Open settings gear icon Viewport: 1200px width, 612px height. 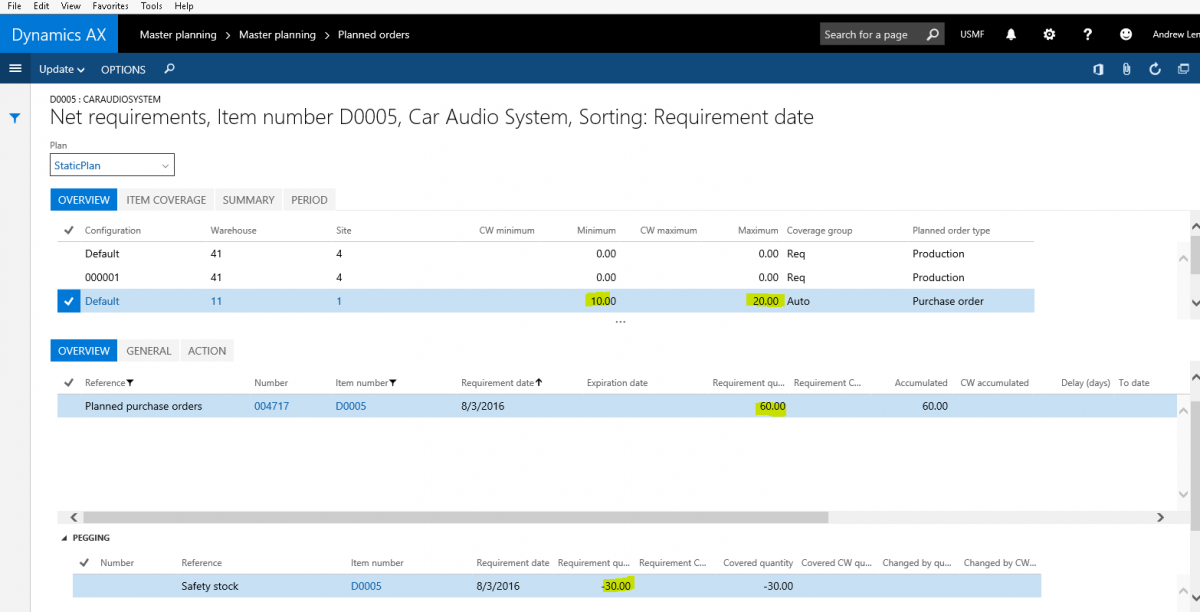point(1049,34)
